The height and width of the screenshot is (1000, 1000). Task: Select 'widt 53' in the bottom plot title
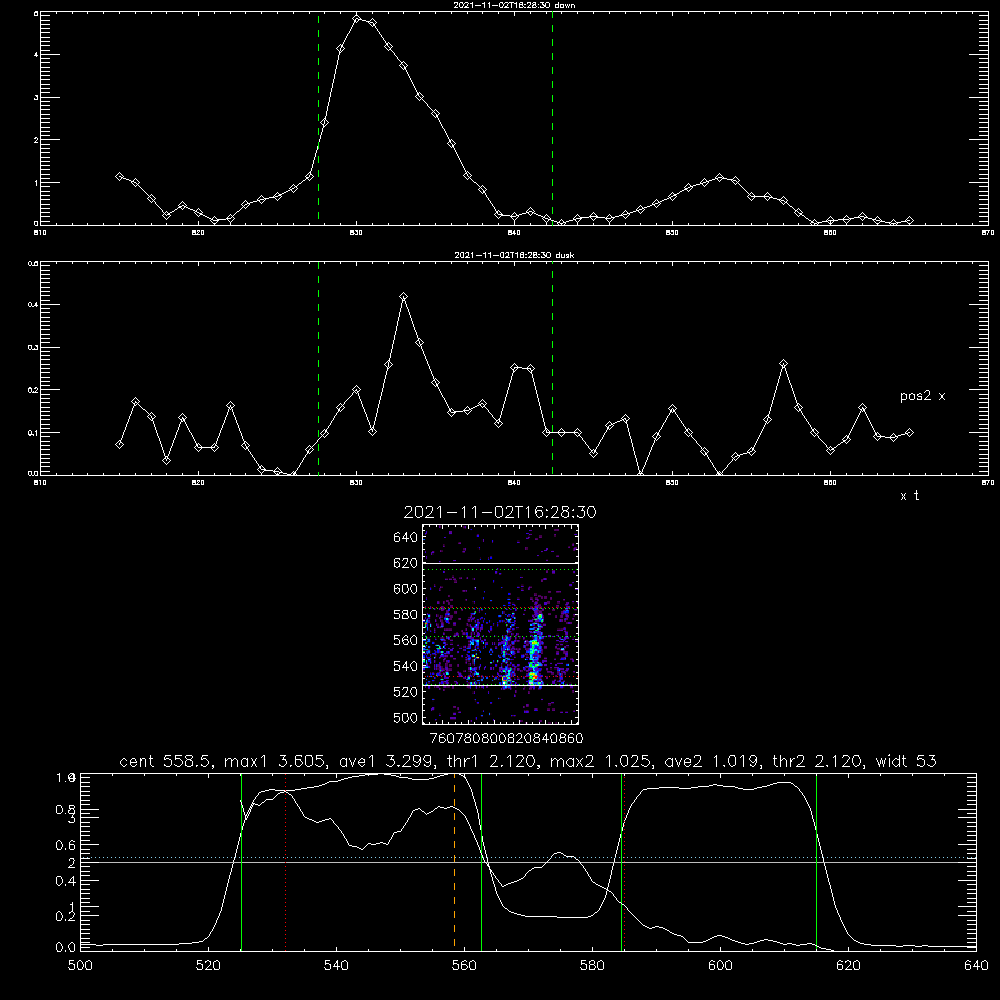[906, 761]
